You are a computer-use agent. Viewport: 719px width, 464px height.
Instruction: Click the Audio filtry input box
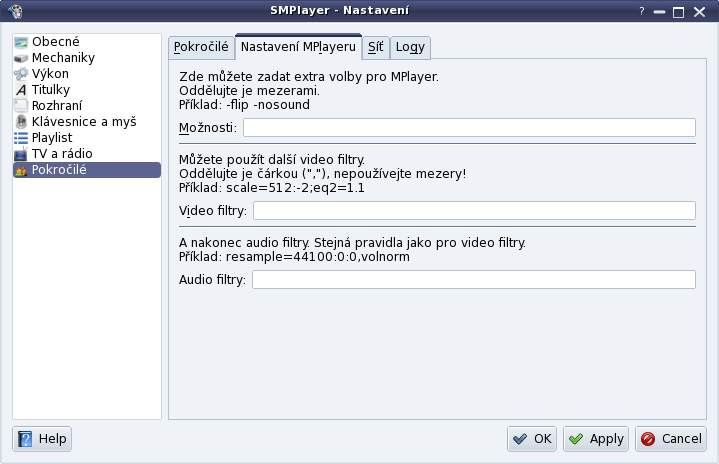(x=474, y=280)
